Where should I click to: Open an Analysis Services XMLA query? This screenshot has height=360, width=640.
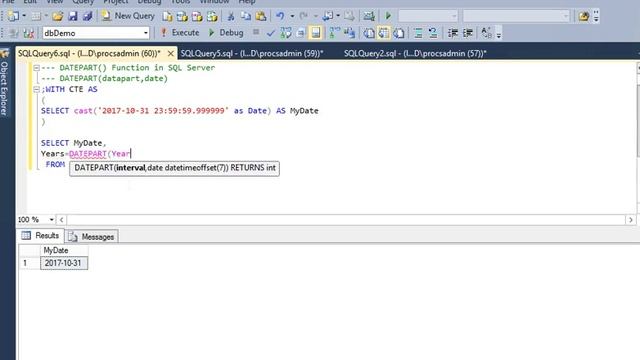click(x=212, y=16)
